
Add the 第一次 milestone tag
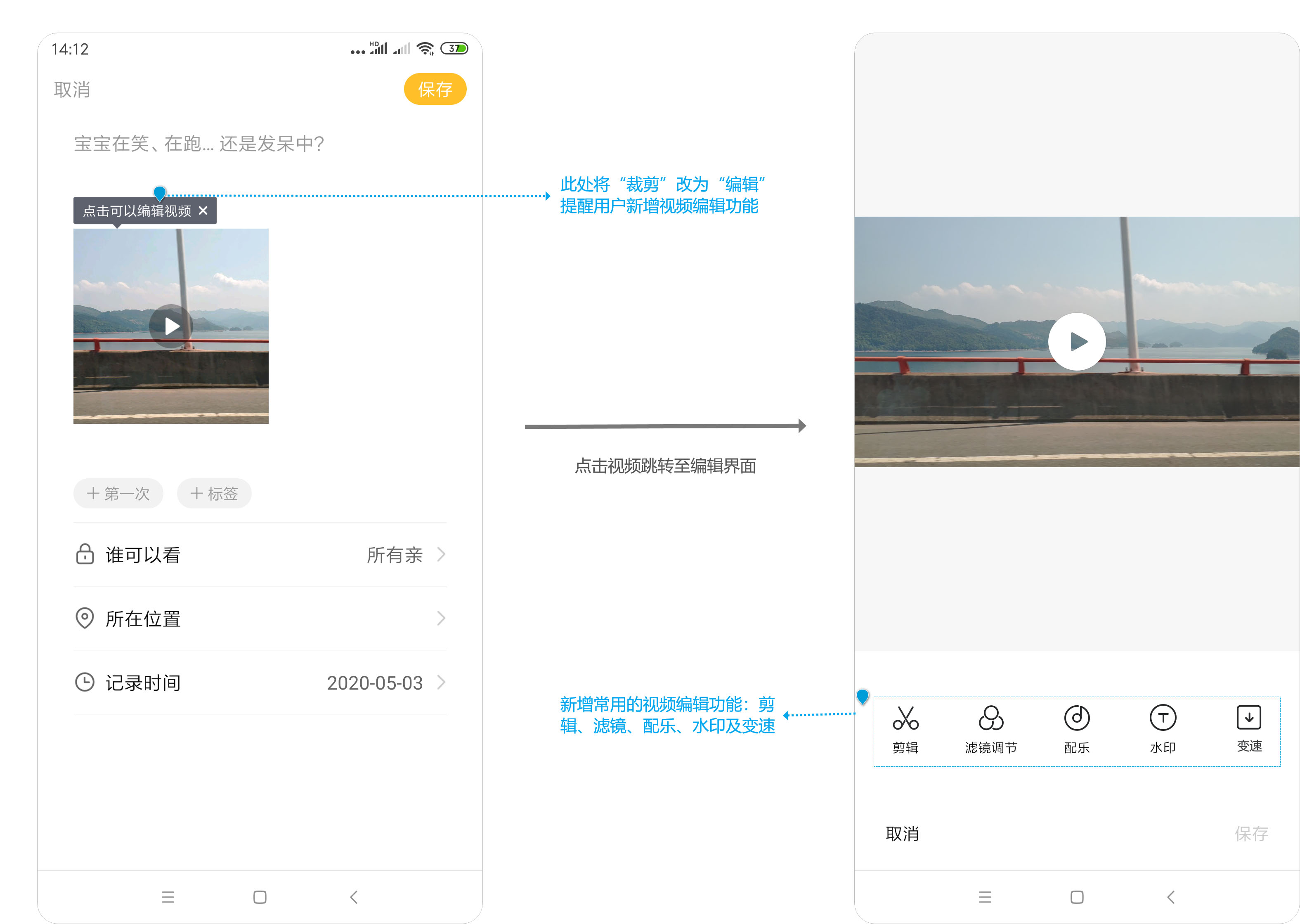pyautogui.click(x=118, y=493)
